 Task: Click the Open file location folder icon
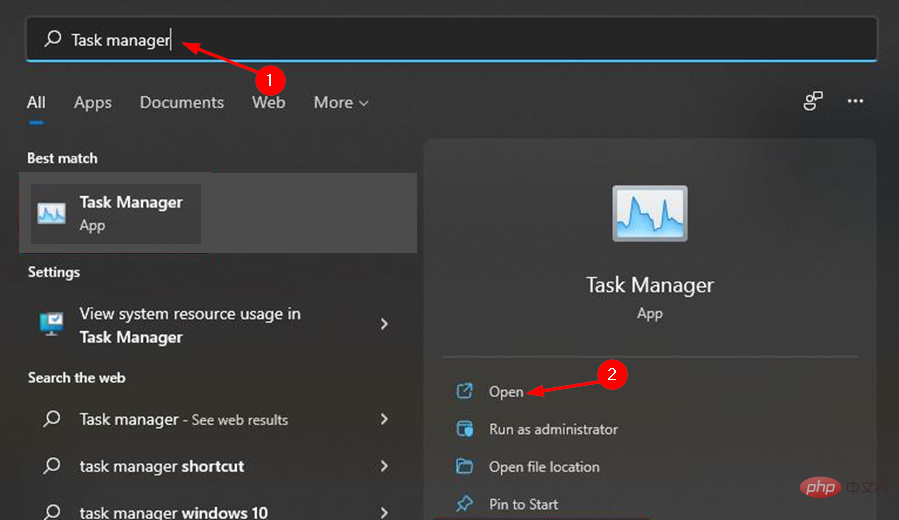[x=464, y=466]
